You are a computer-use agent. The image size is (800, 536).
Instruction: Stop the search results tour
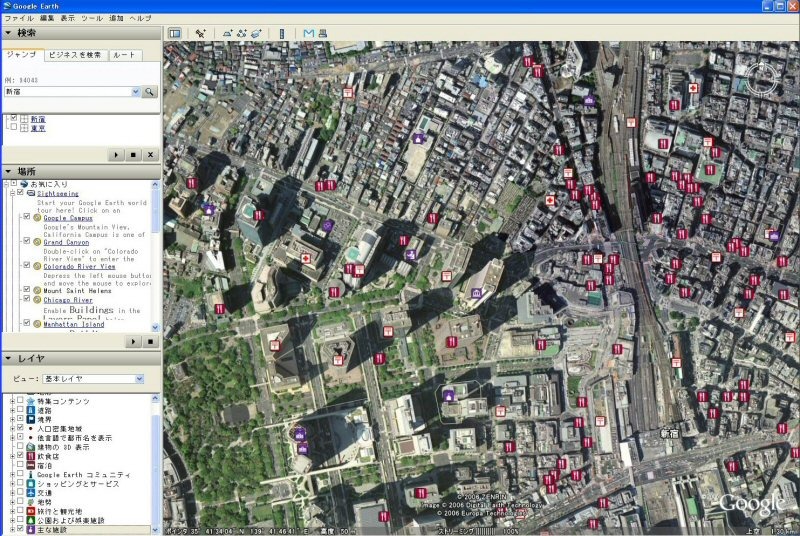point(133,155)
